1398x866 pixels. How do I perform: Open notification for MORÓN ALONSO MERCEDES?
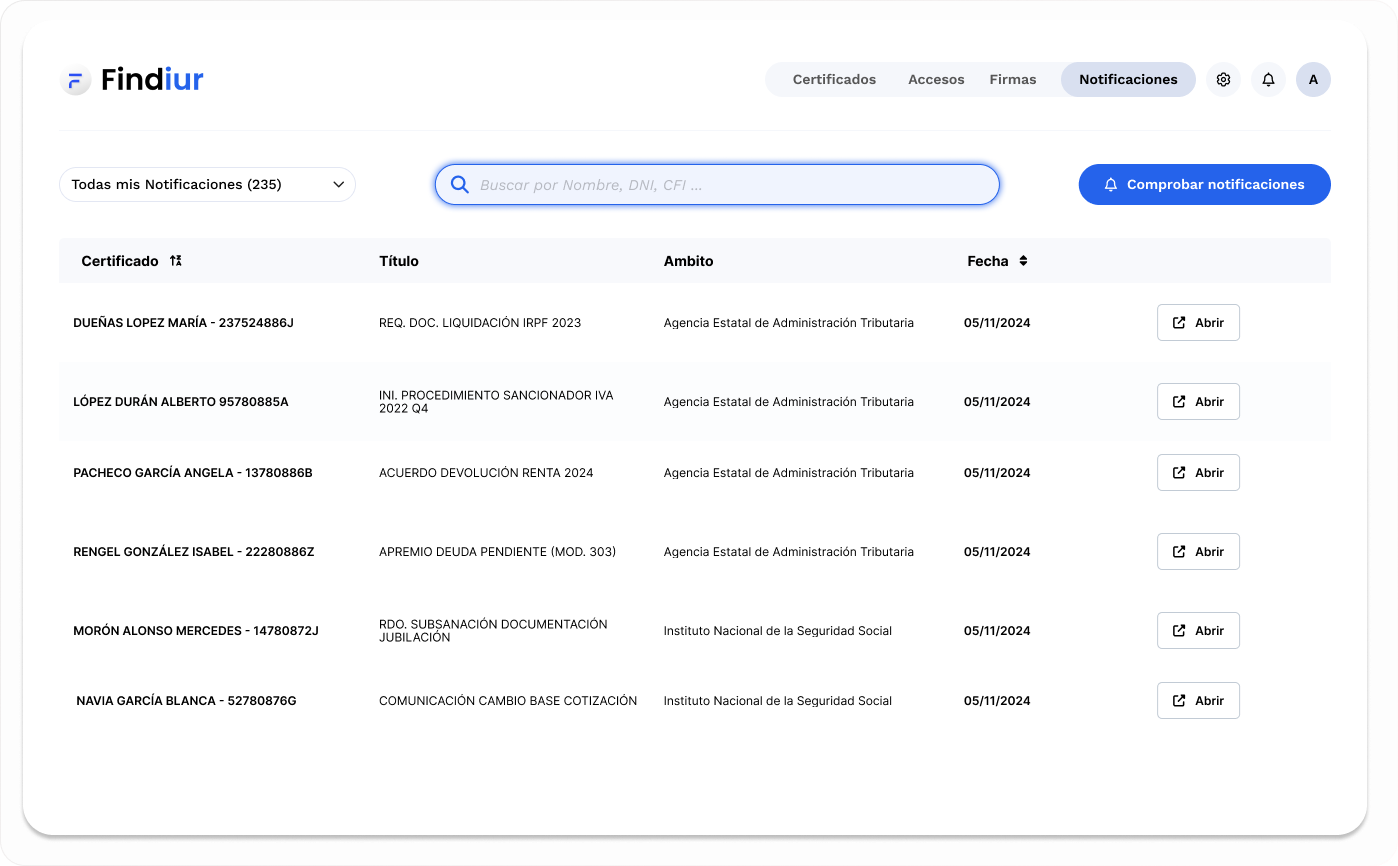(x=1198, y=631)
